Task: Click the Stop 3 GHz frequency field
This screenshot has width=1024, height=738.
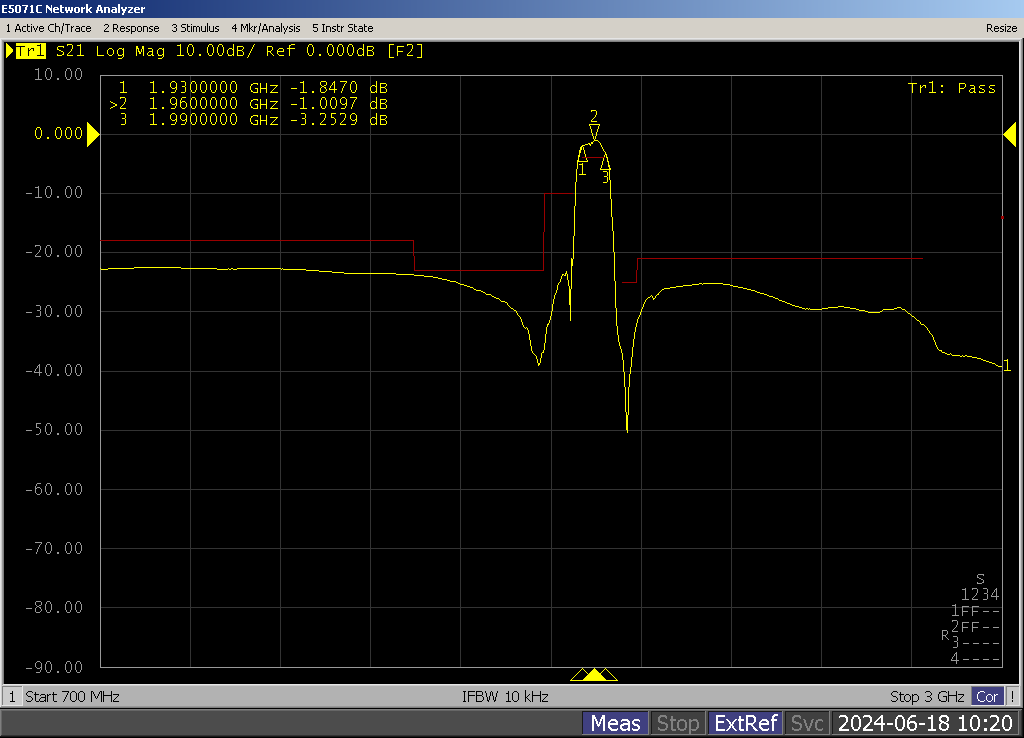Action: 927,697
